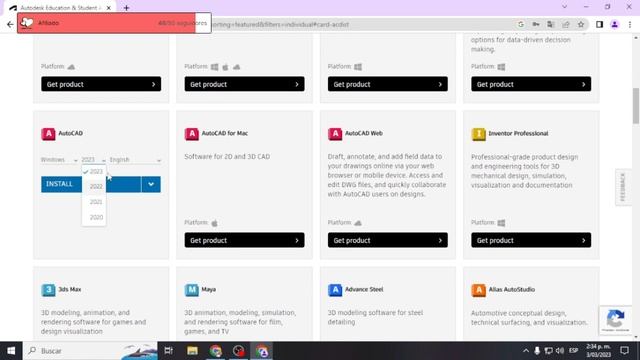Get product for AutoCAD Web
This screenshot has height=360, width=640.
387,240
